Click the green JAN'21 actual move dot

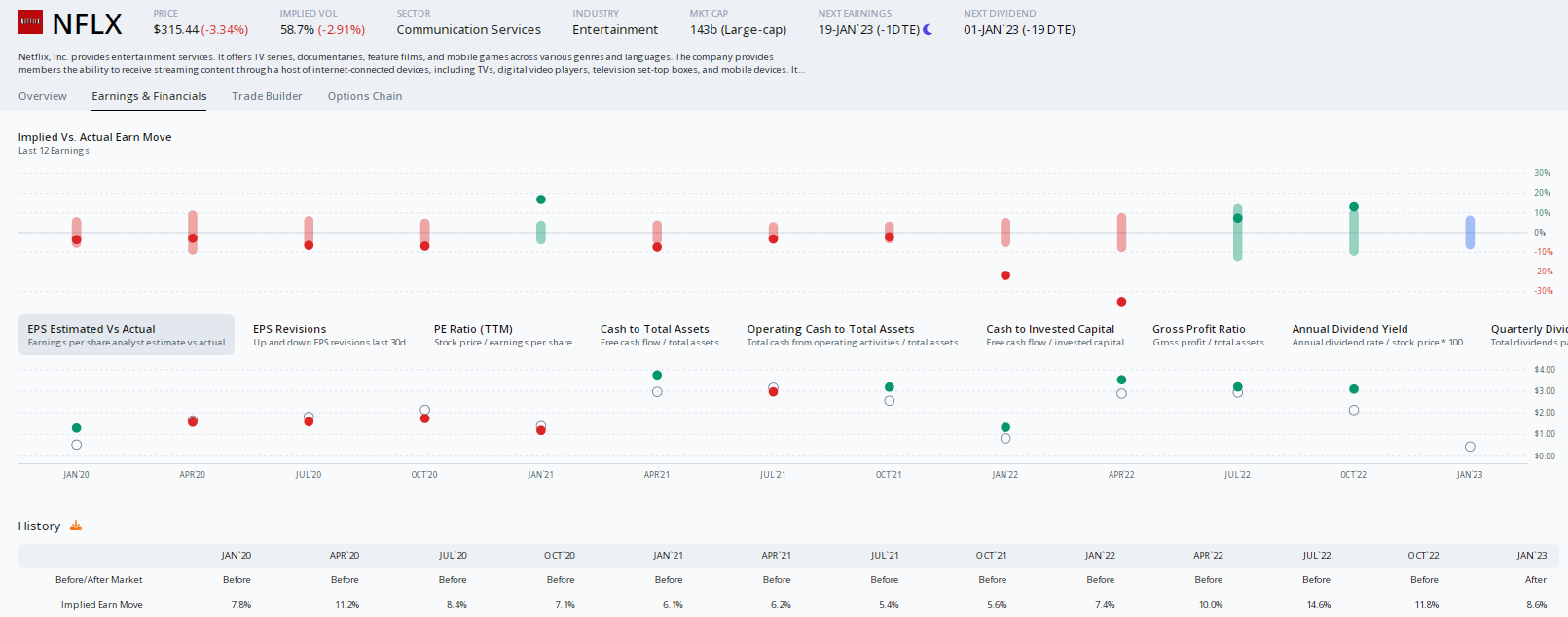tap(541, 200)
